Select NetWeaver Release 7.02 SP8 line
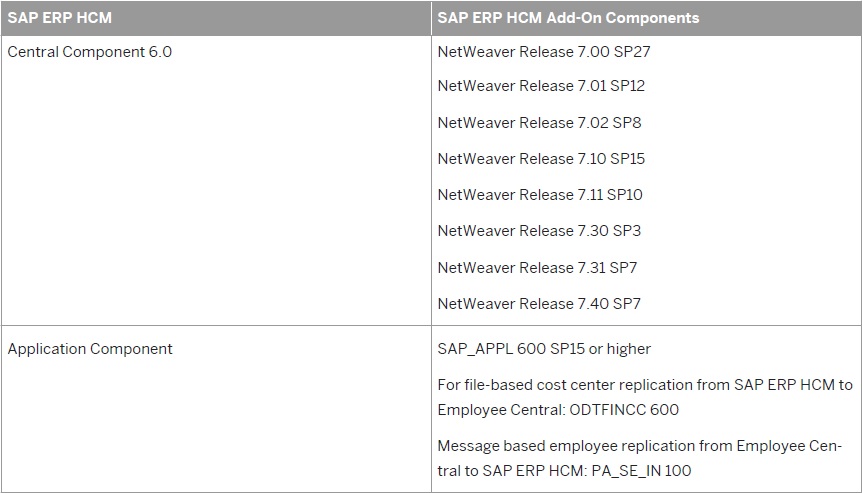 coord(539,122)
